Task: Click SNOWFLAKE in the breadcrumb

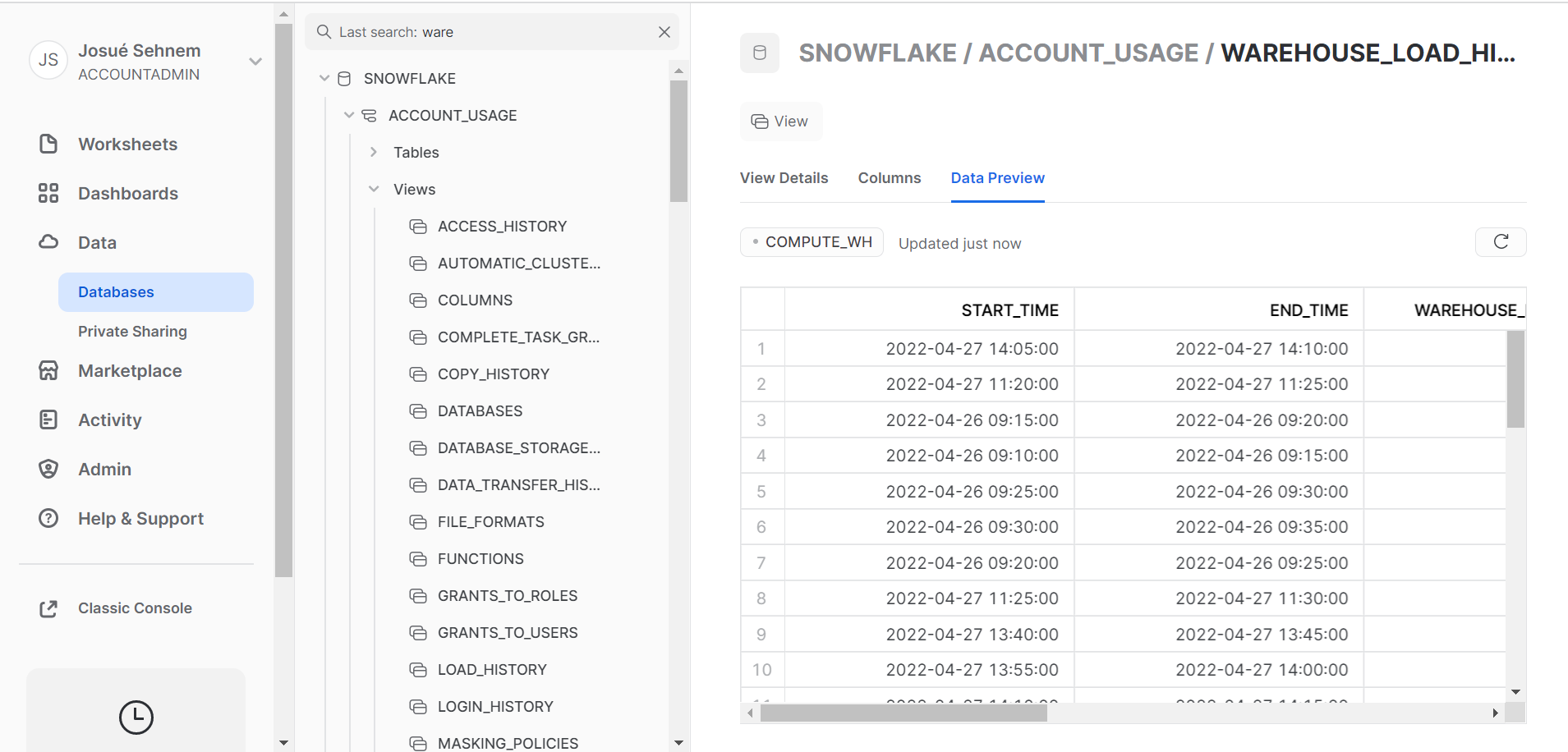Action: point(877,53)
